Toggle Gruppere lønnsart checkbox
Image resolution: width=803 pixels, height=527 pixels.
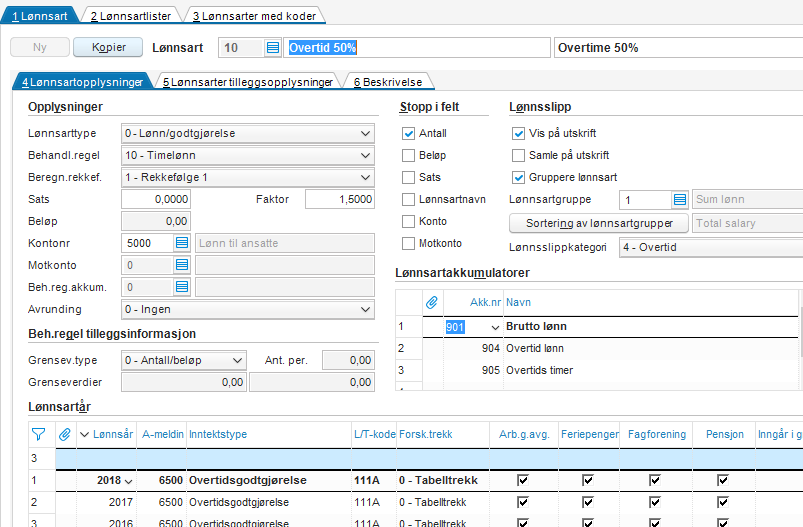click(x=518, y=177)
